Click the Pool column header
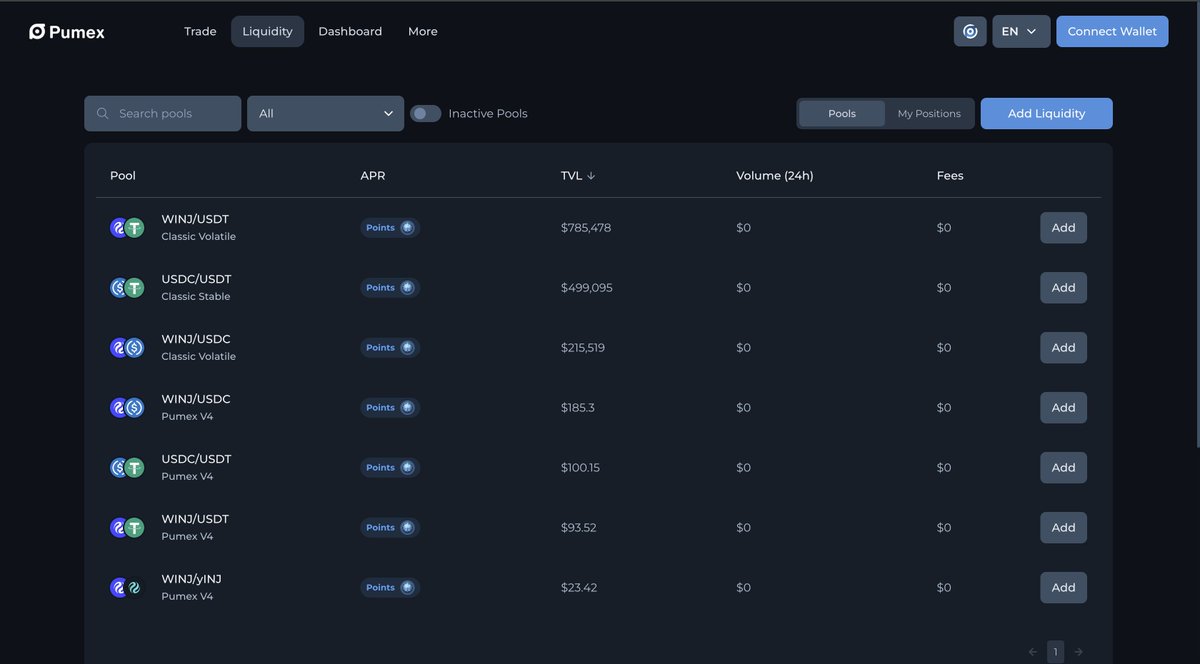Screen dimensions: 1200x664 (123, 176)
